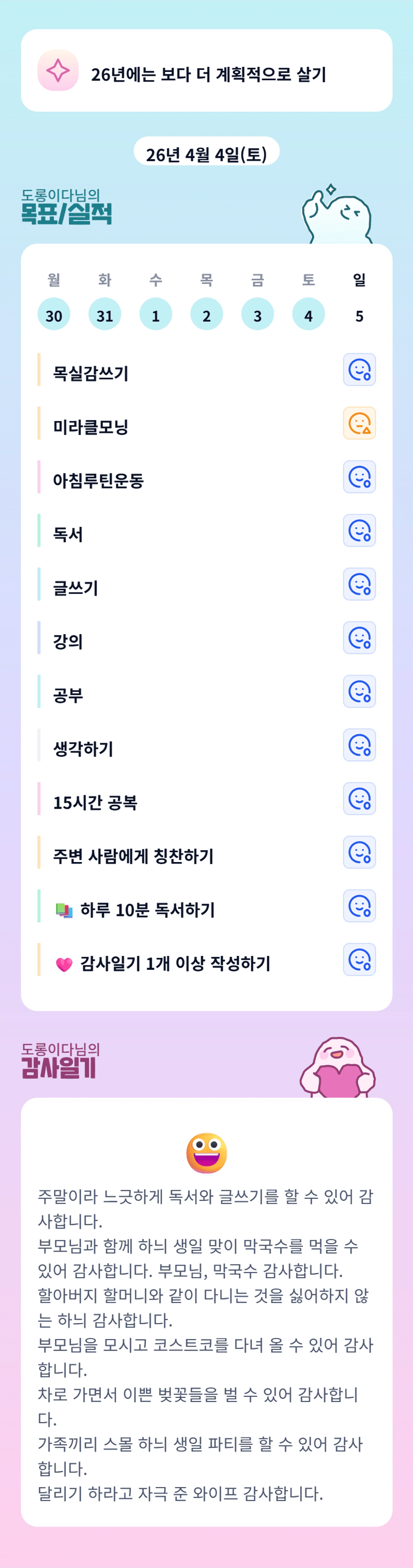Open the 26년 4월 4일(토) date pill

tap(207, 153)
